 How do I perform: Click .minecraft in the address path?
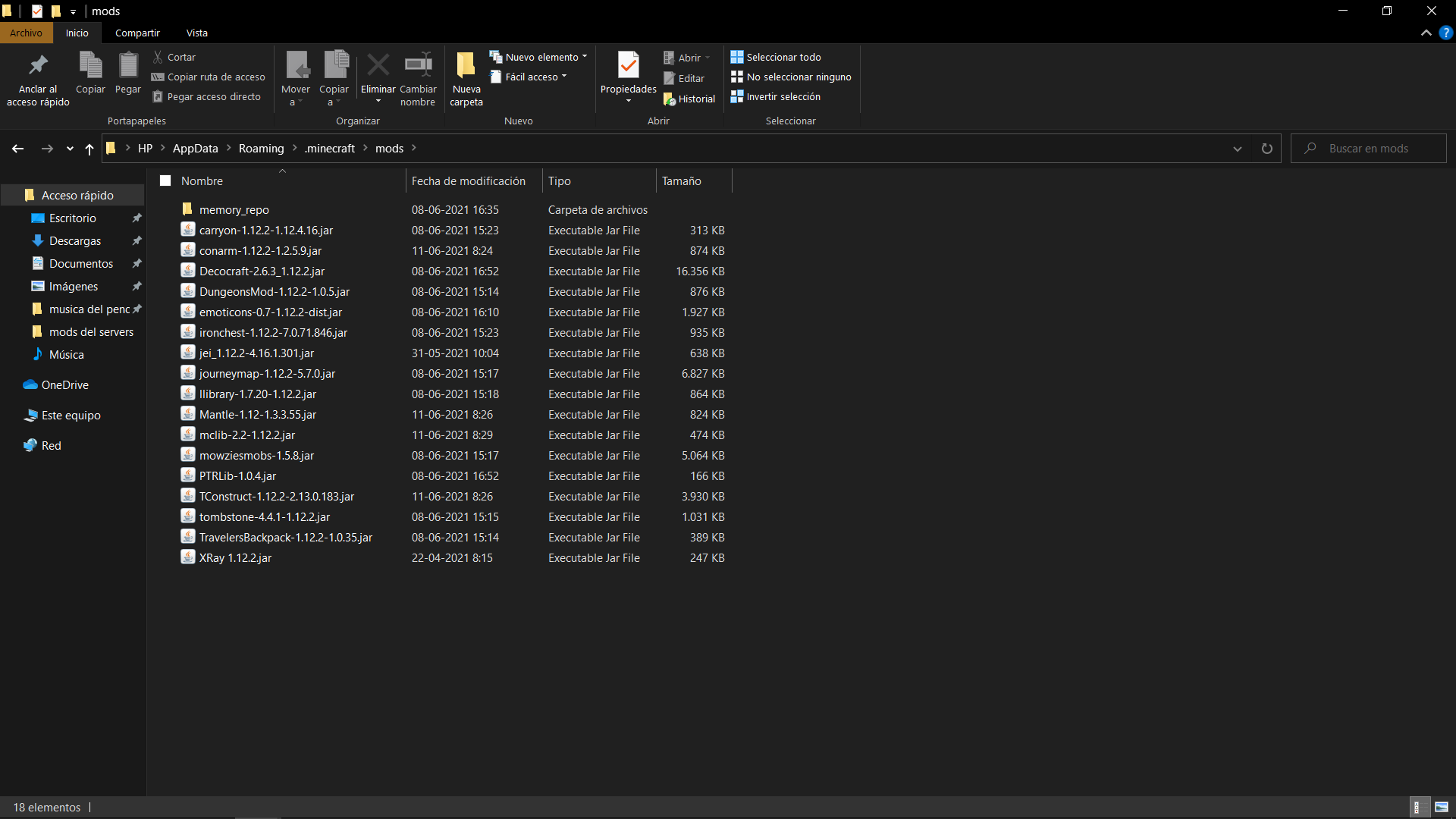pyautogui.click(x=329, y=149)
